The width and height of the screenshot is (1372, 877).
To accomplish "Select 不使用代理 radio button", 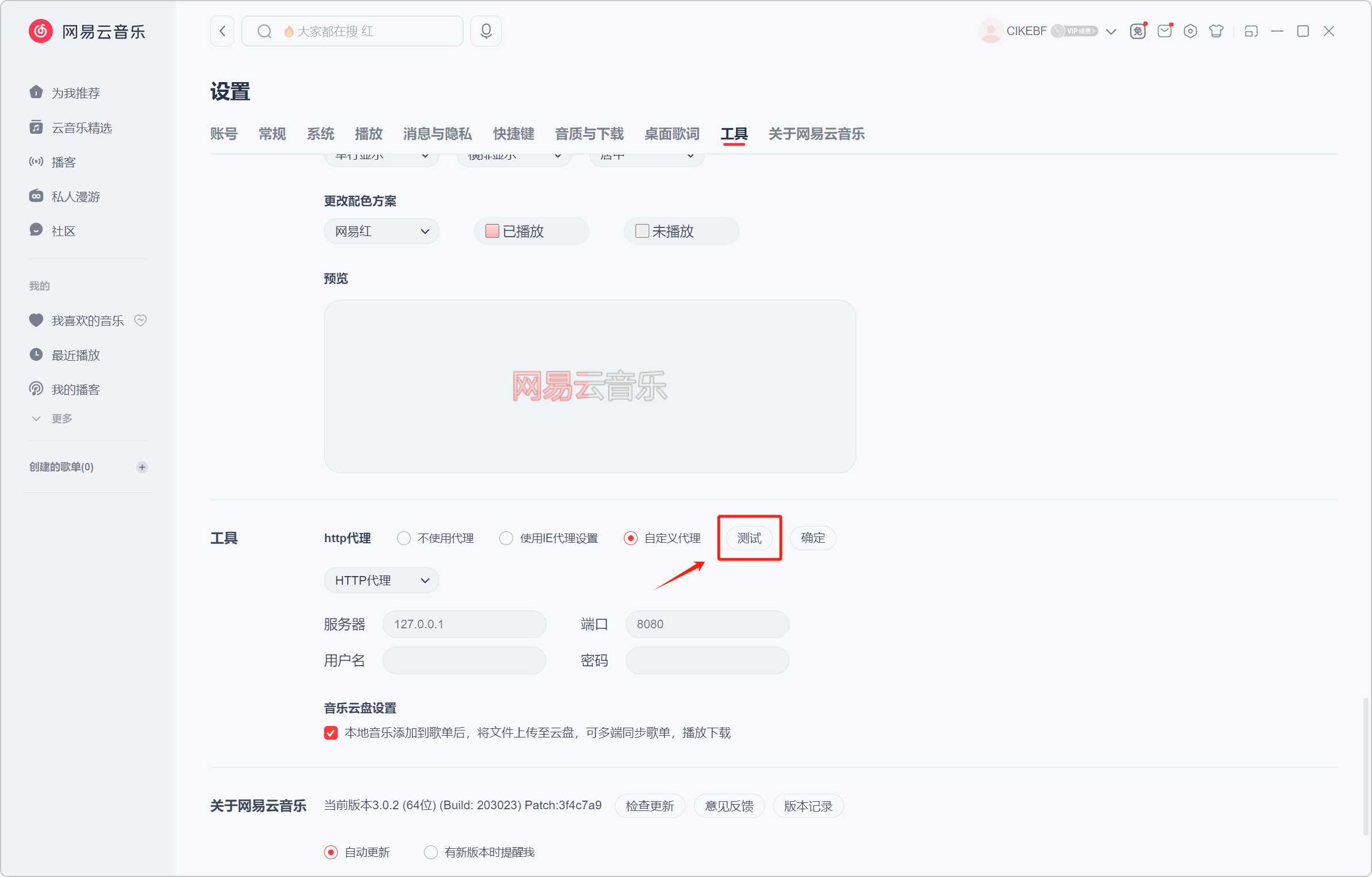I will click(x=404, y=538).
